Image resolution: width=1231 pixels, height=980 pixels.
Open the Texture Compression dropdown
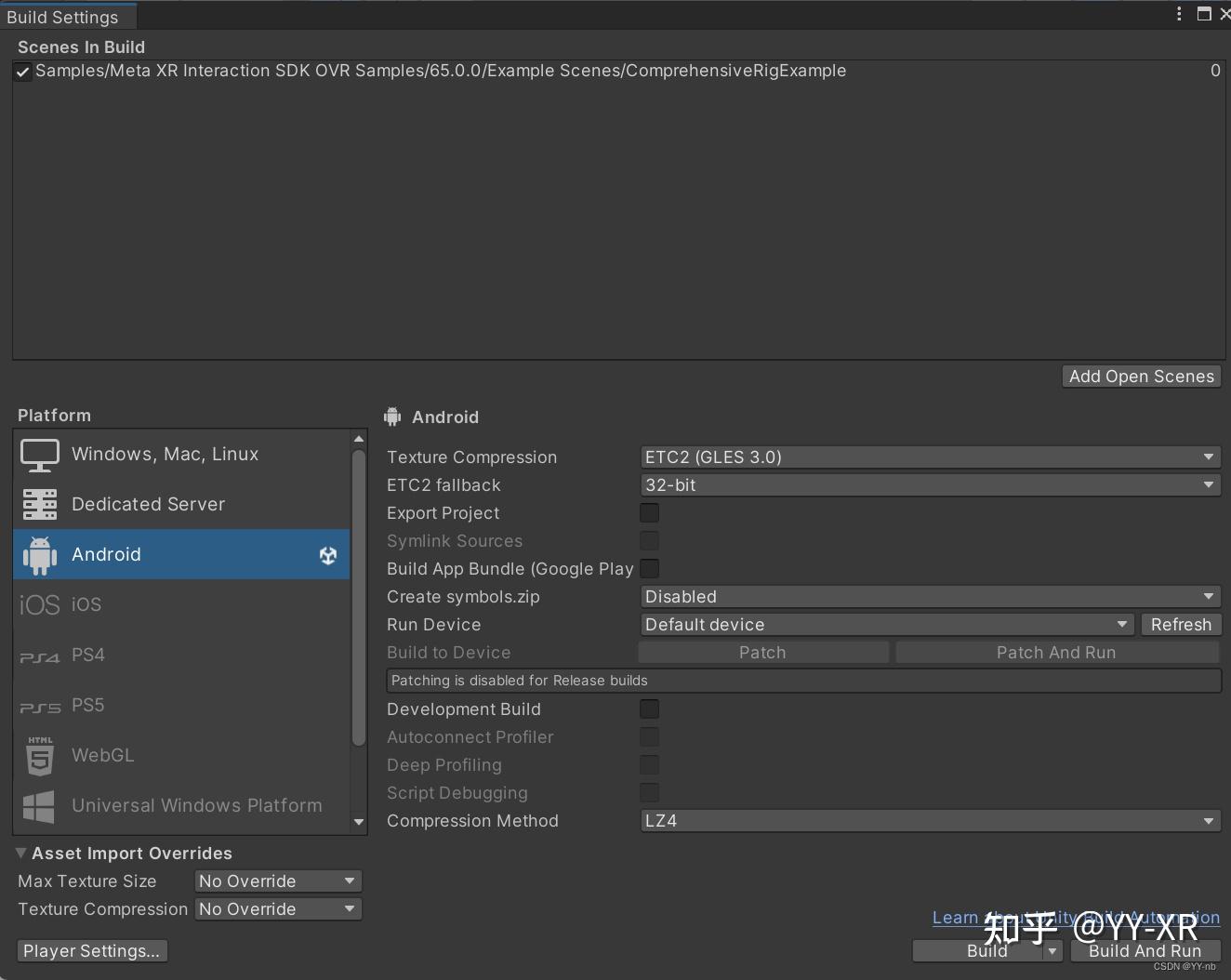tap(930, 457)
